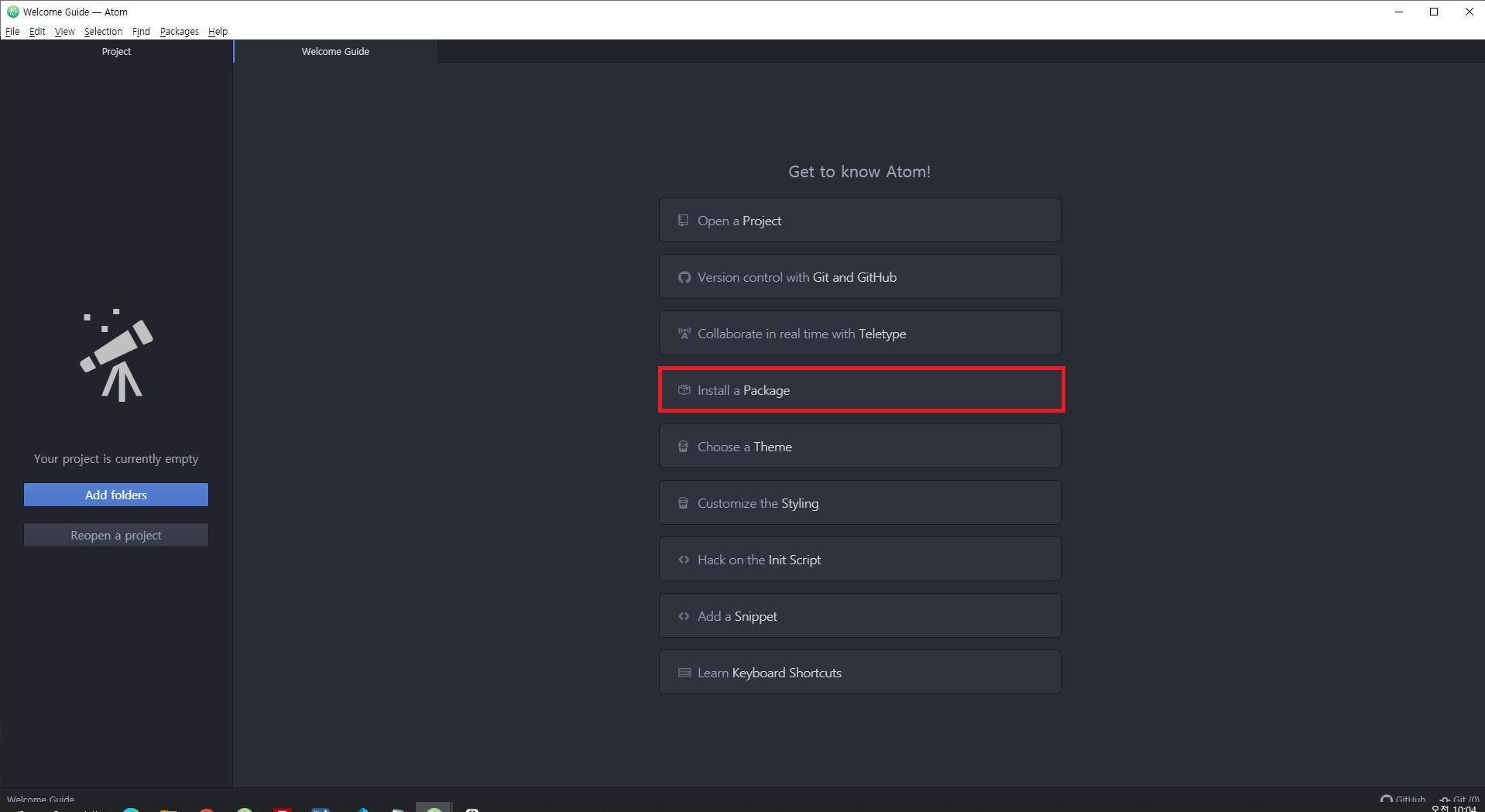Click Welcome Guide in the status bar
Viewport: 1485px width, 812px height.
40,800
